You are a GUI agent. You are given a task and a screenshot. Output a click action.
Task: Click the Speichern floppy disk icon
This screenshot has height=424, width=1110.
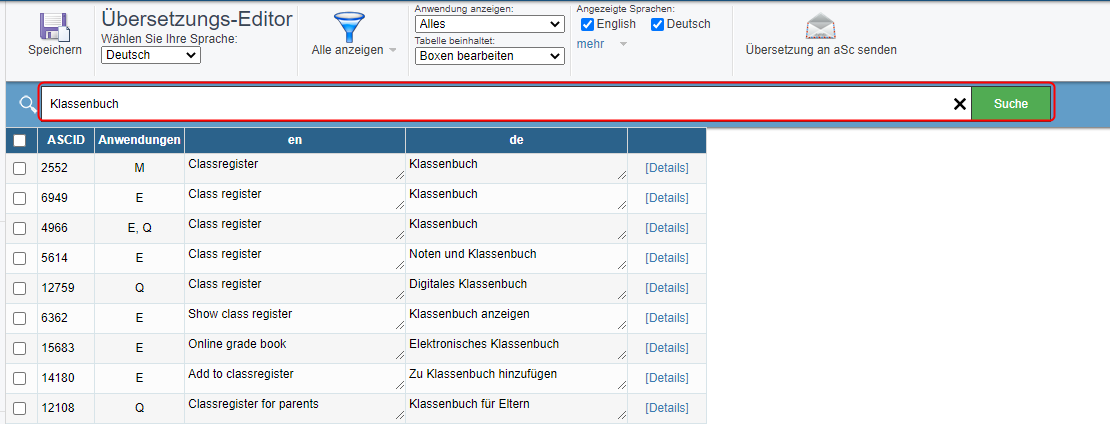[55, 27]
